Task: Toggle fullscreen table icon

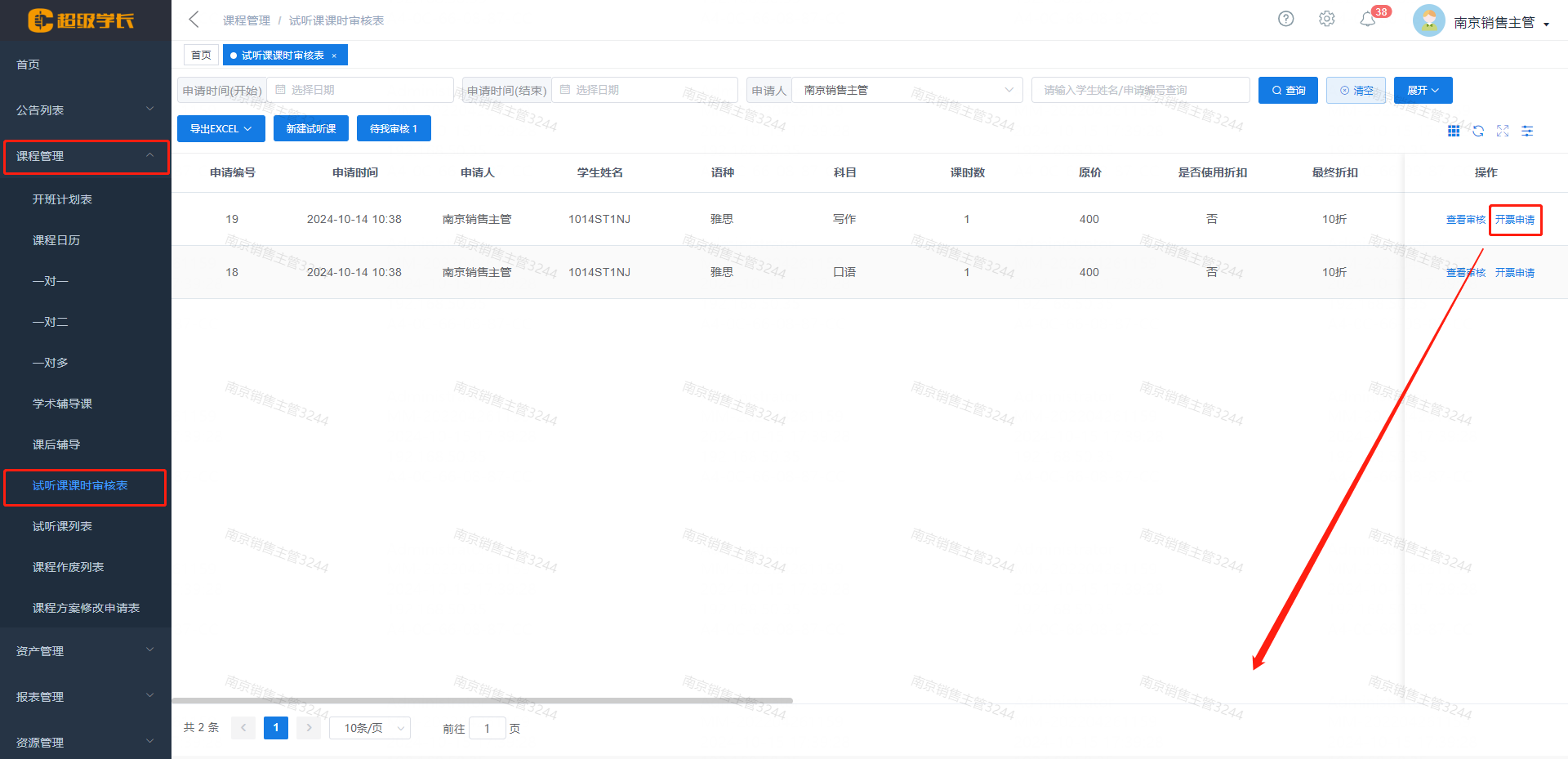Action: (x=1503, y=131)
